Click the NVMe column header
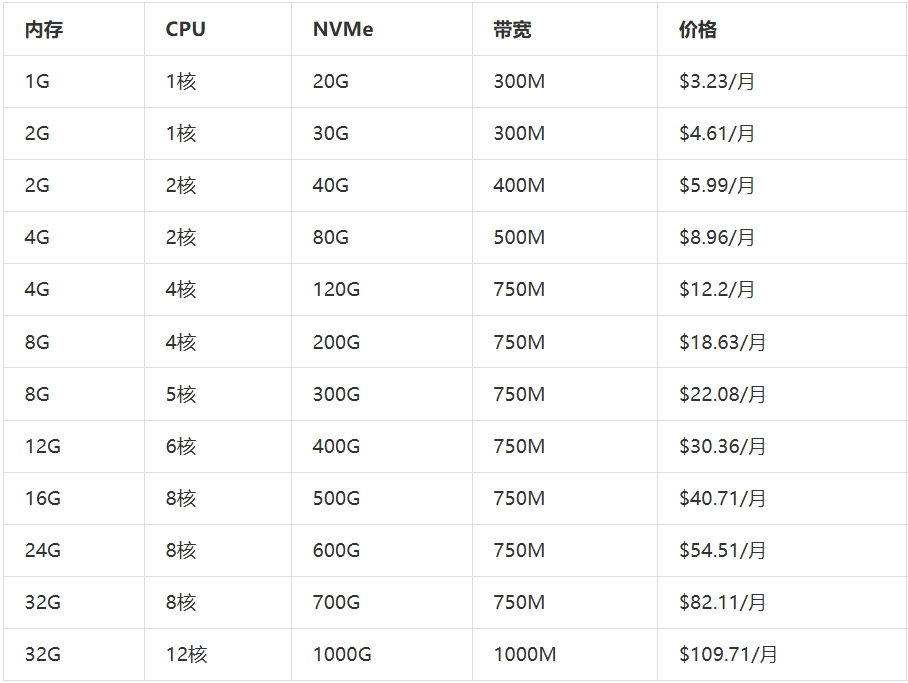The image size is (908, 683). coord(343,30)
